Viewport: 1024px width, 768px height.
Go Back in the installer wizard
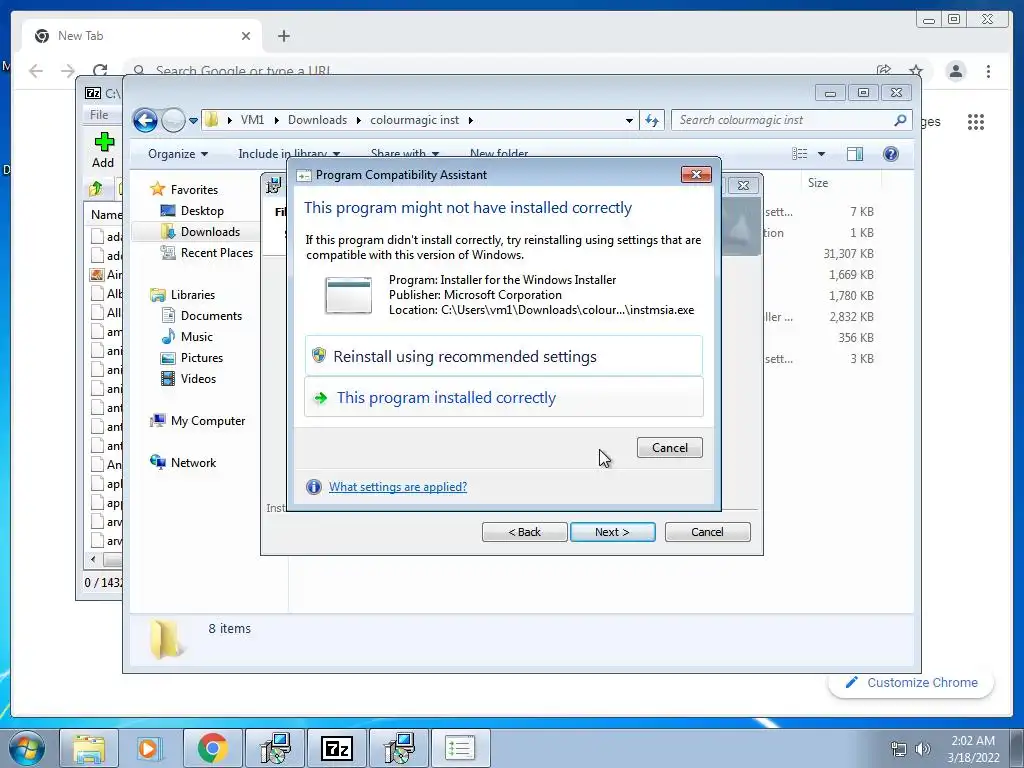click(x=524, y=532)
